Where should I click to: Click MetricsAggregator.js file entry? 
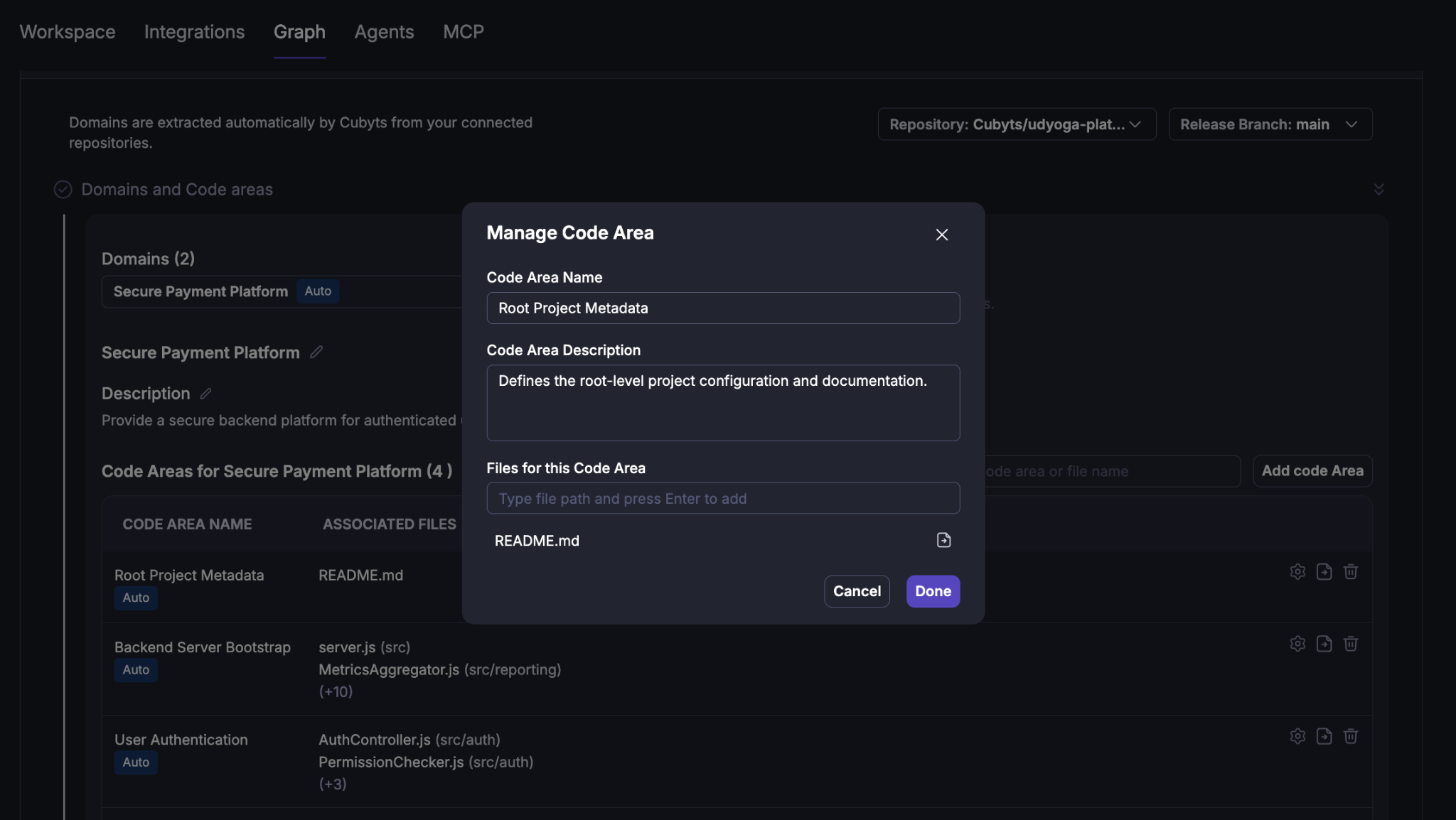(439, 669)
